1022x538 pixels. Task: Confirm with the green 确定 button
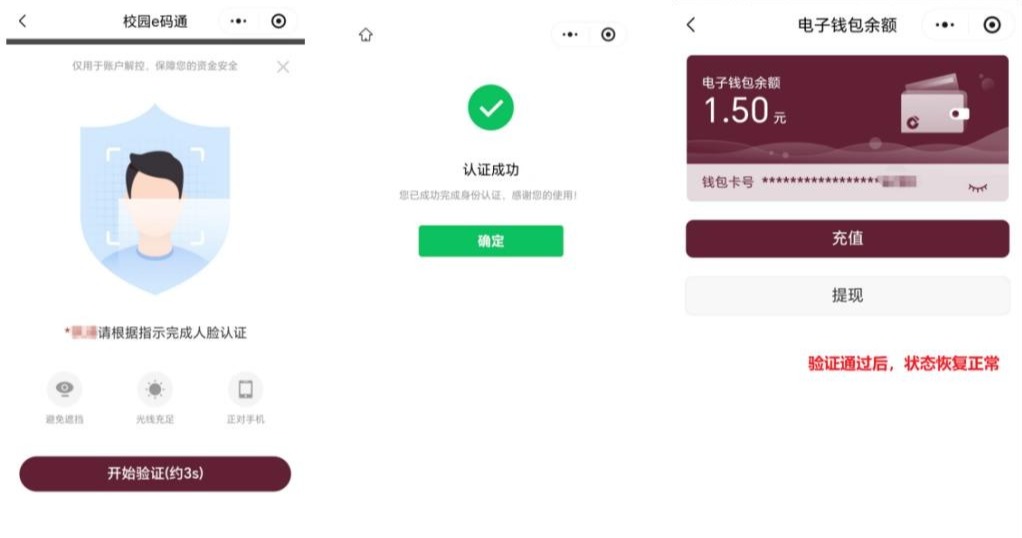[x=491, y=241]
